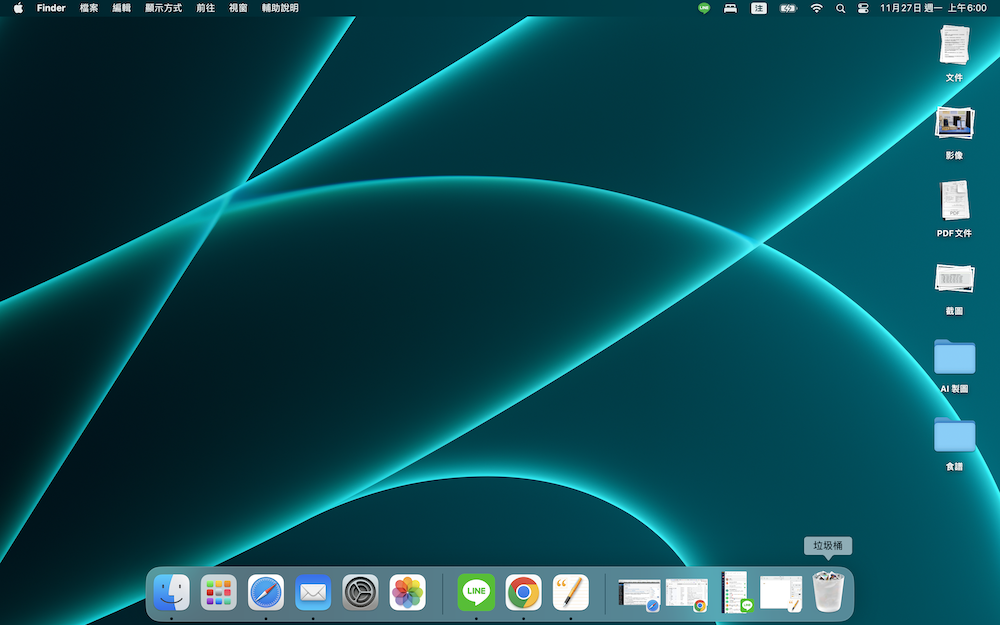
Task: Select the AI 製圖 folder on the desktop
Action: point(954,357)
